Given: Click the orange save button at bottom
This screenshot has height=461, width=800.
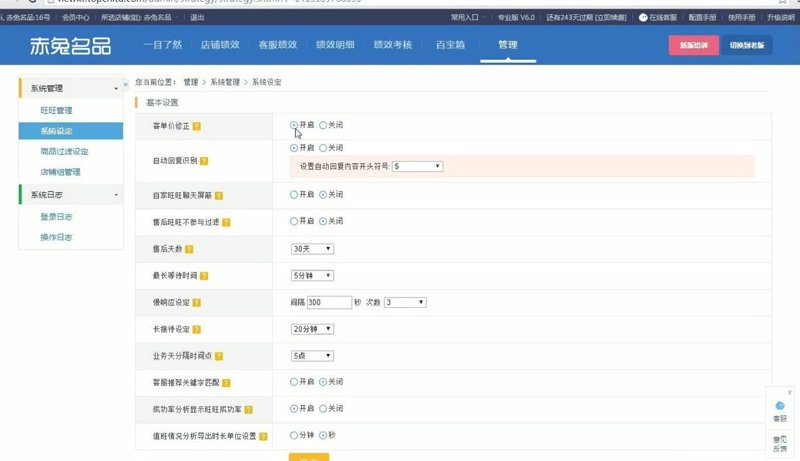Looking at the screenshot, I should coord(309,457).
